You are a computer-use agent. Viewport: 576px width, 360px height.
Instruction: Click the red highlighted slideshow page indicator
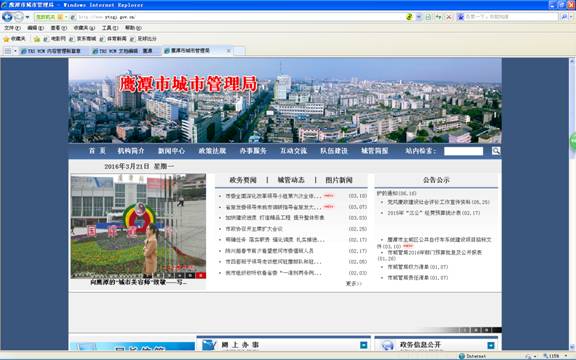[201, 275]
